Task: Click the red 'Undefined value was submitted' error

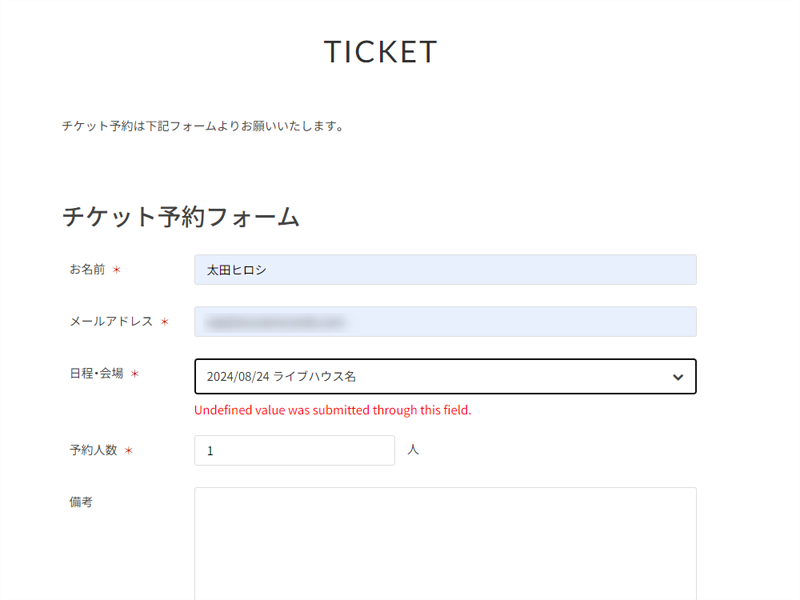Action: (x=332, y=410)
